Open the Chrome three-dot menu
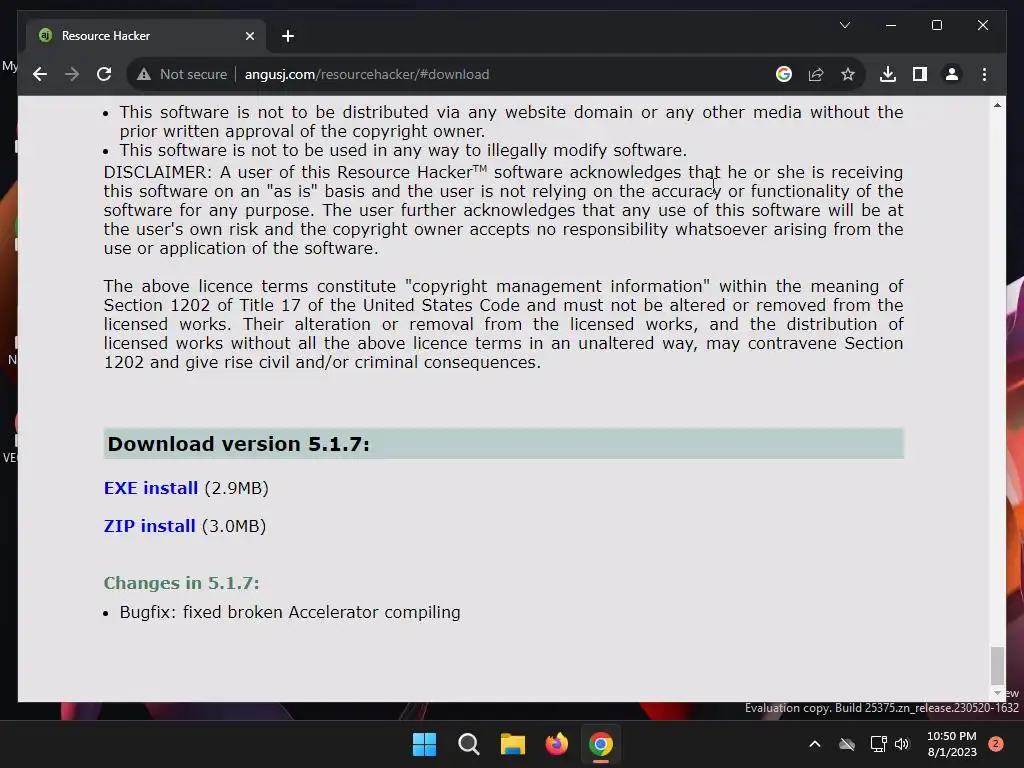This screenshot has height=768, width=1024. point(984,74)
